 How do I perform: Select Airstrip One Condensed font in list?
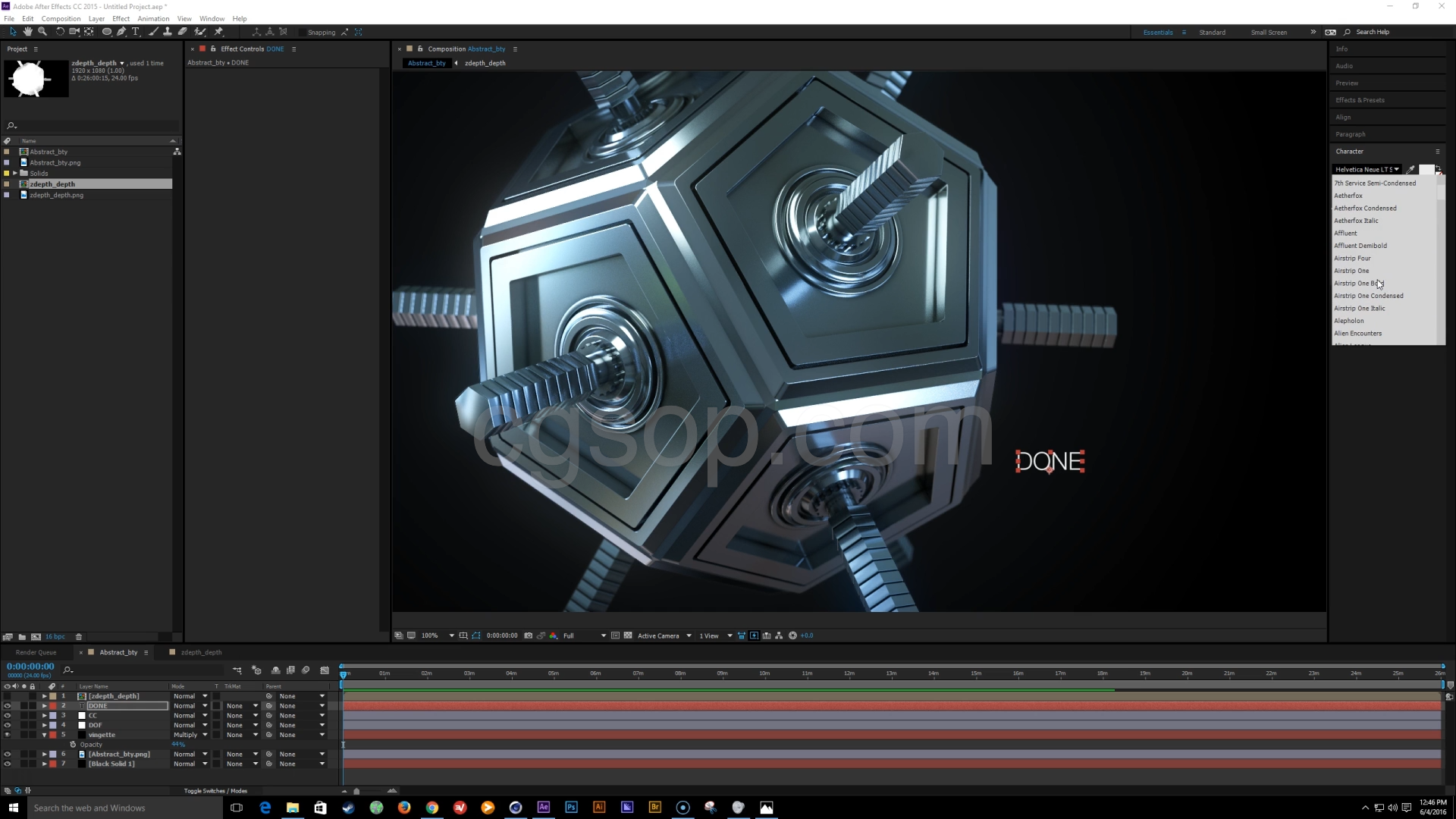click(x=1368, y=296)
